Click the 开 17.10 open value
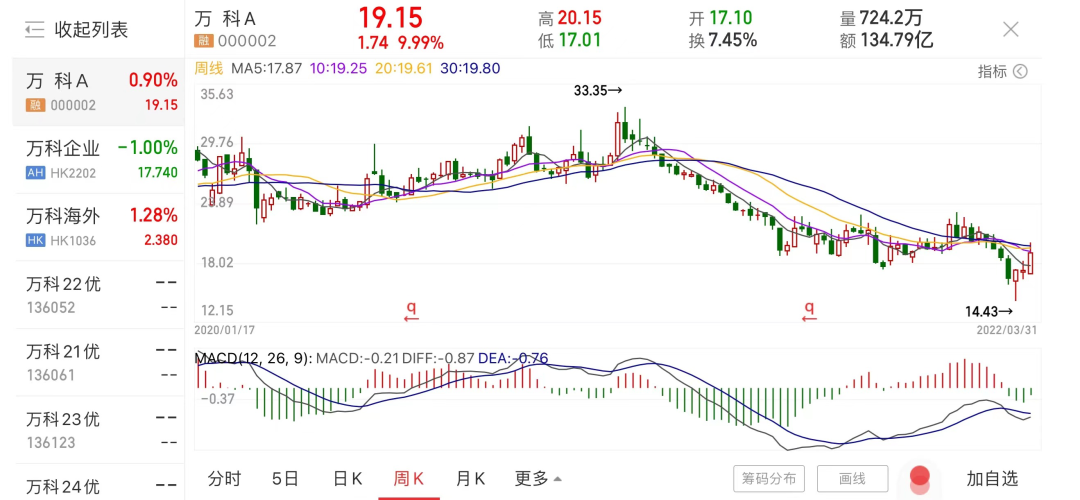The width and height of the screenshot is (1080, 500). pyautogui.click(x=720, y=19)
